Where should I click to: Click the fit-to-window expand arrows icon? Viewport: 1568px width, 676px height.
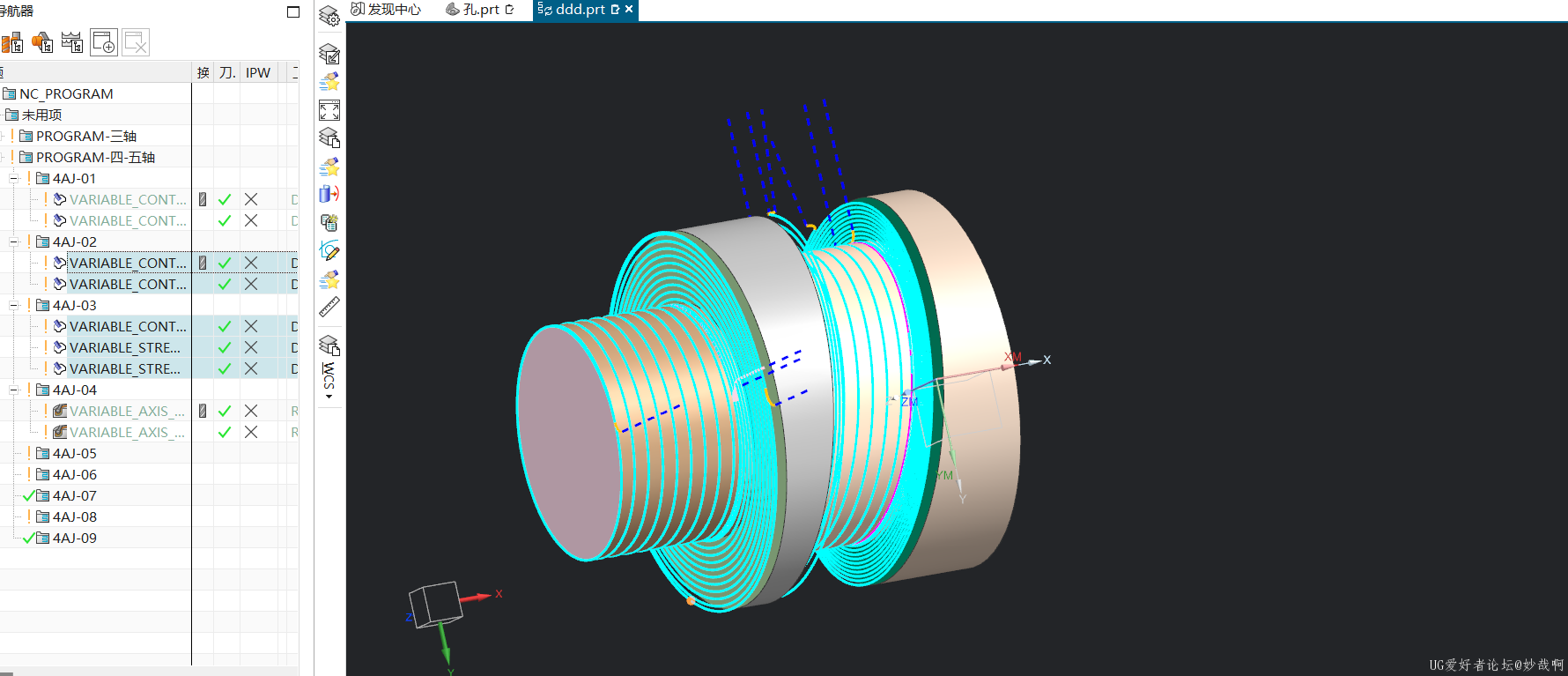pyautogui.click(x=329, y=110)
